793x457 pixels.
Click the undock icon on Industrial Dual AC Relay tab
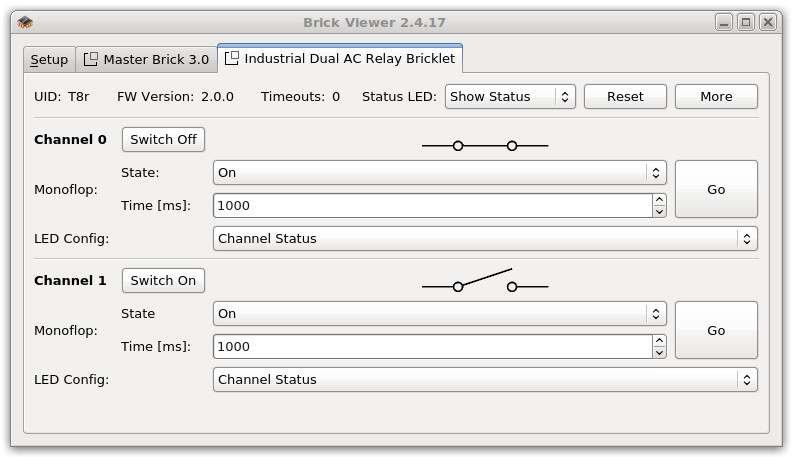click(x=232, y=58)
